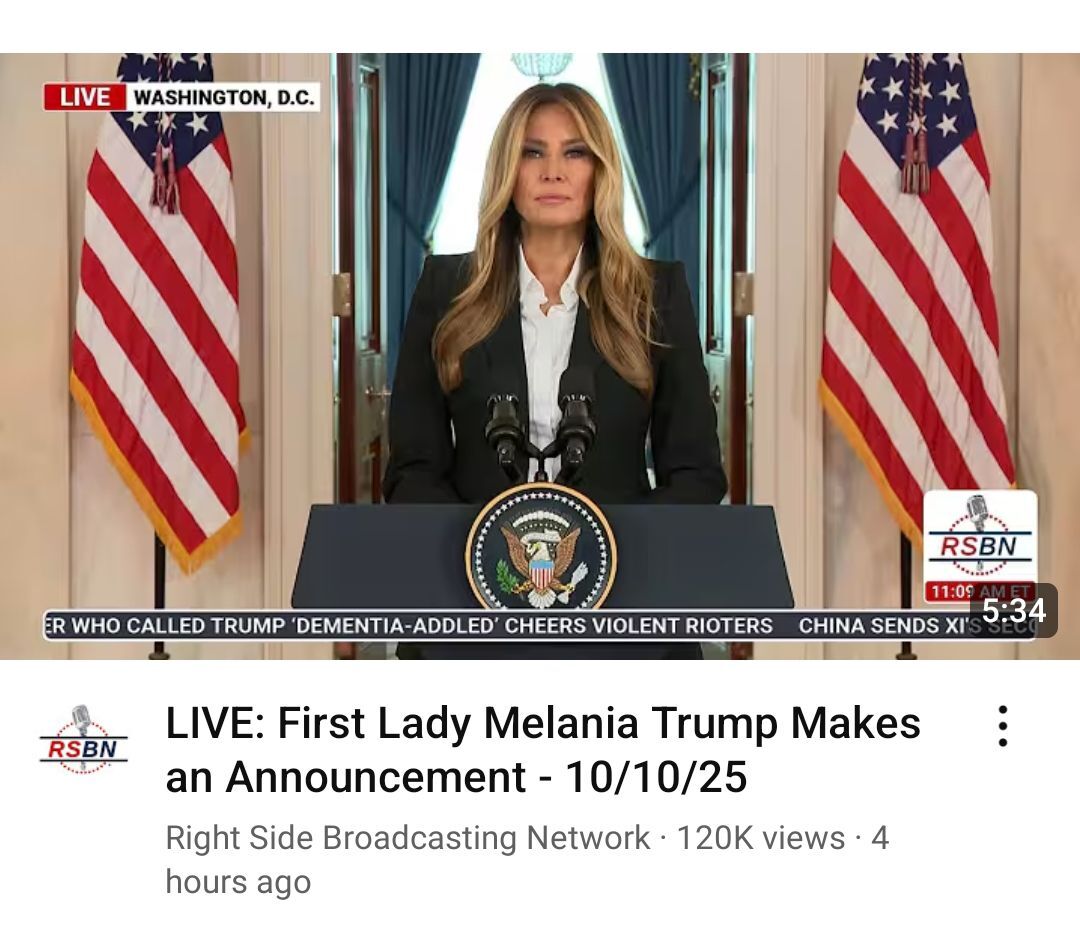Click the 5:34 duration badge
Viewport: 1080px width, 951px height.
click(1013, 610)
